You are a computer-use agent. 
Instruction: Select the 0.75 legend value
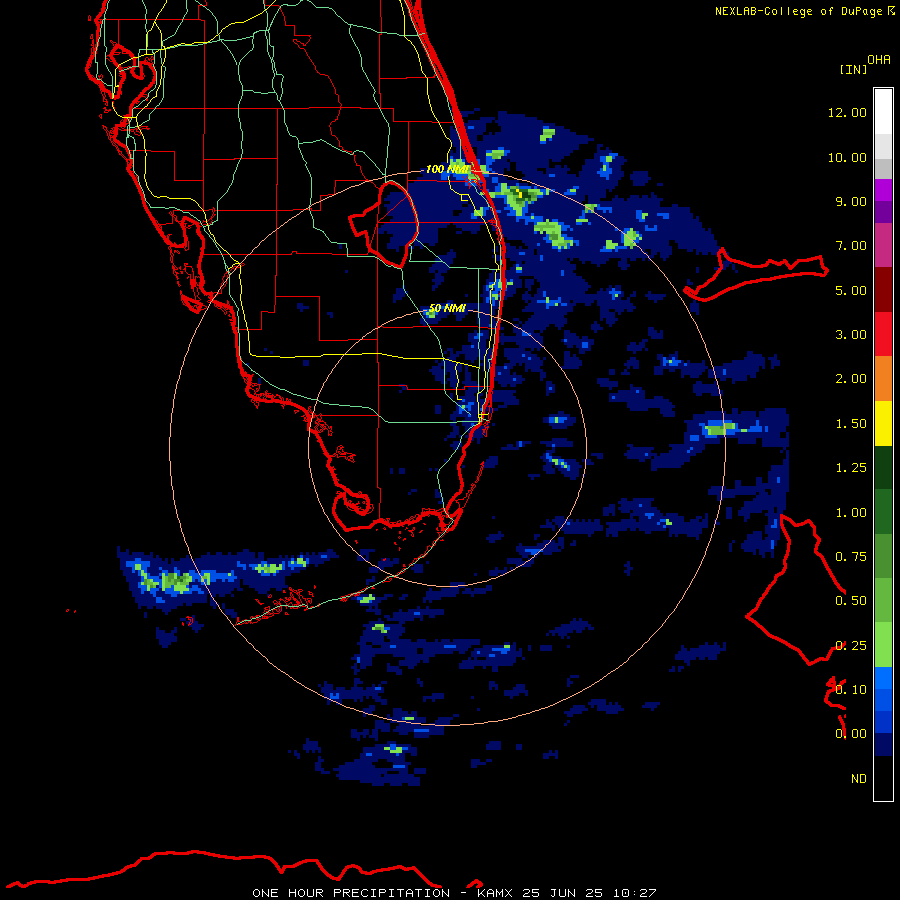tap(851, 557)
